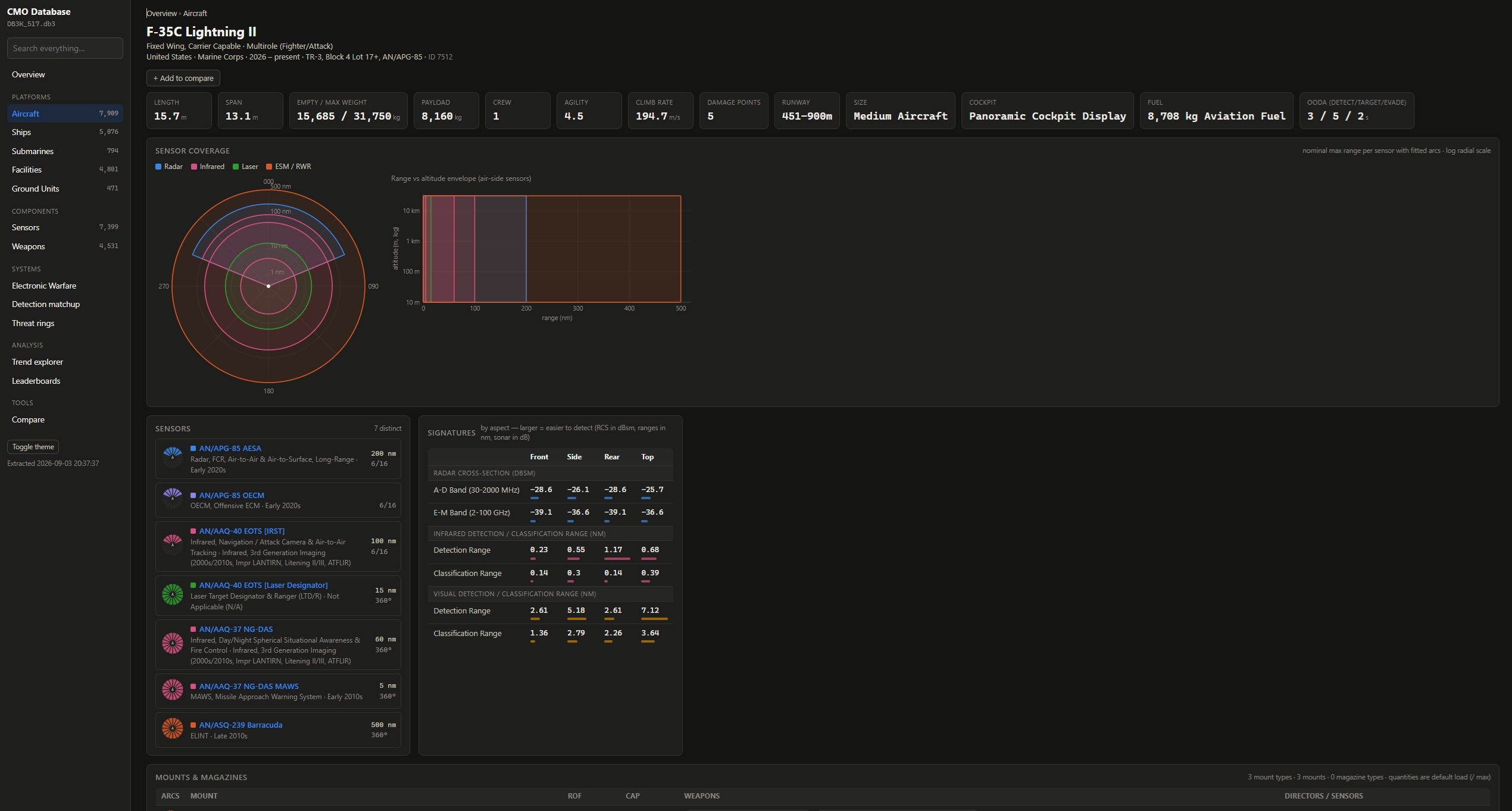Open Overview in the sidebar
This screenshot has width=1512, height=811.
(65, 74)
